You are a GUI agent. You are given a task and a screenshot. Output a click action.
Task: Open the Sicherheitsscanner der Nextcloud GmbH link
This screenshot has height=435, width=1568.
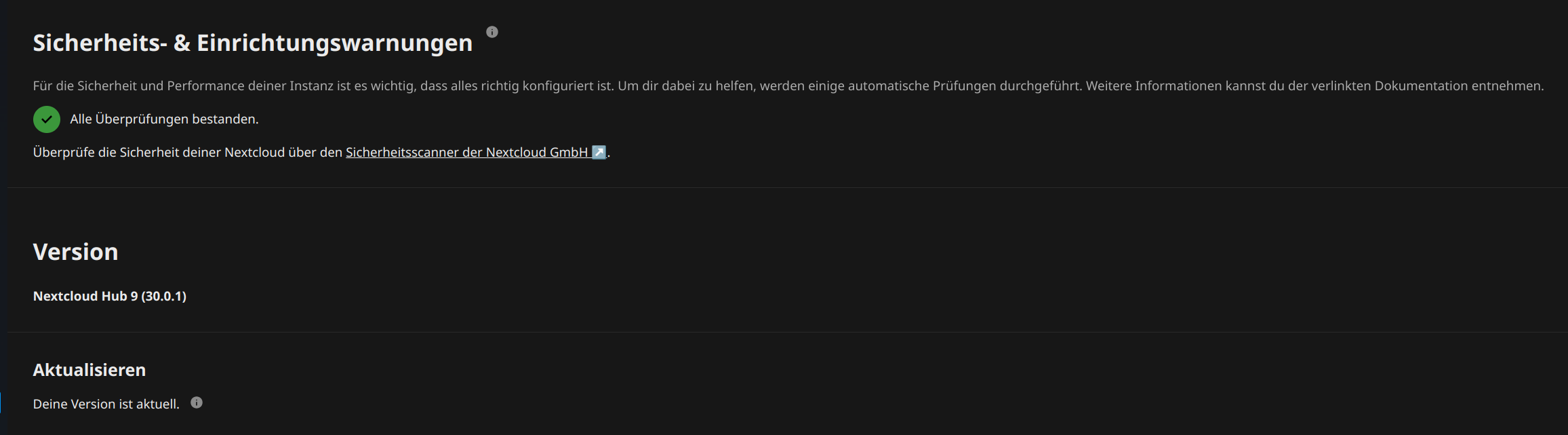(476, 153)
